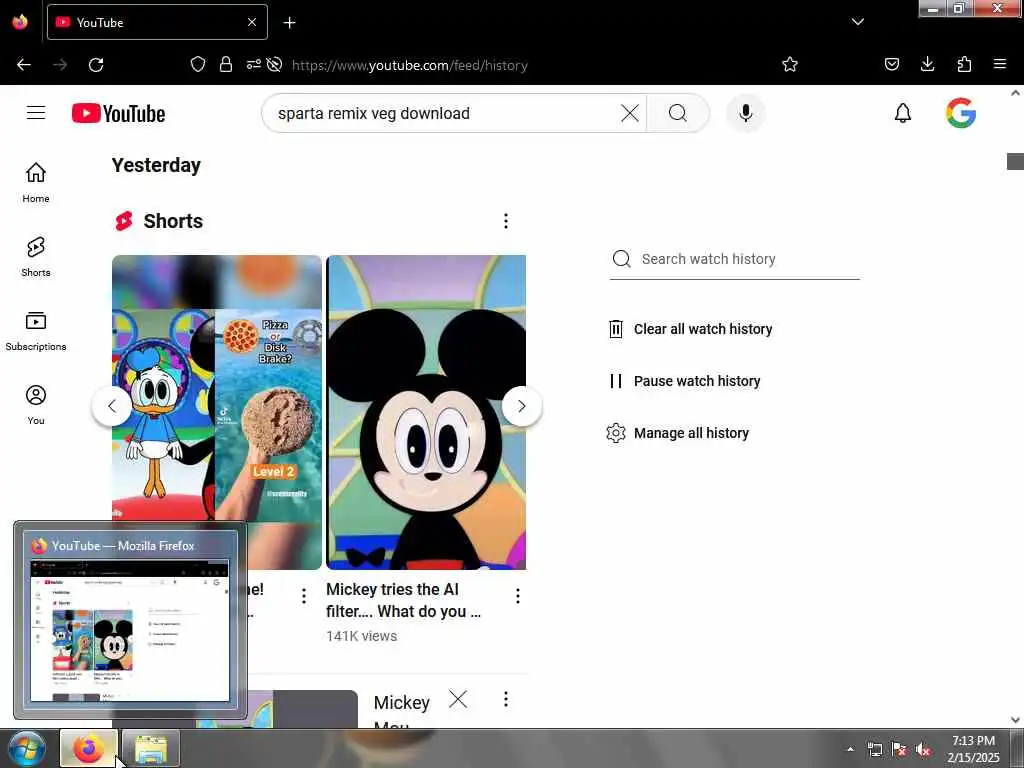Click the Firefox taskbar button

point(89,748)
